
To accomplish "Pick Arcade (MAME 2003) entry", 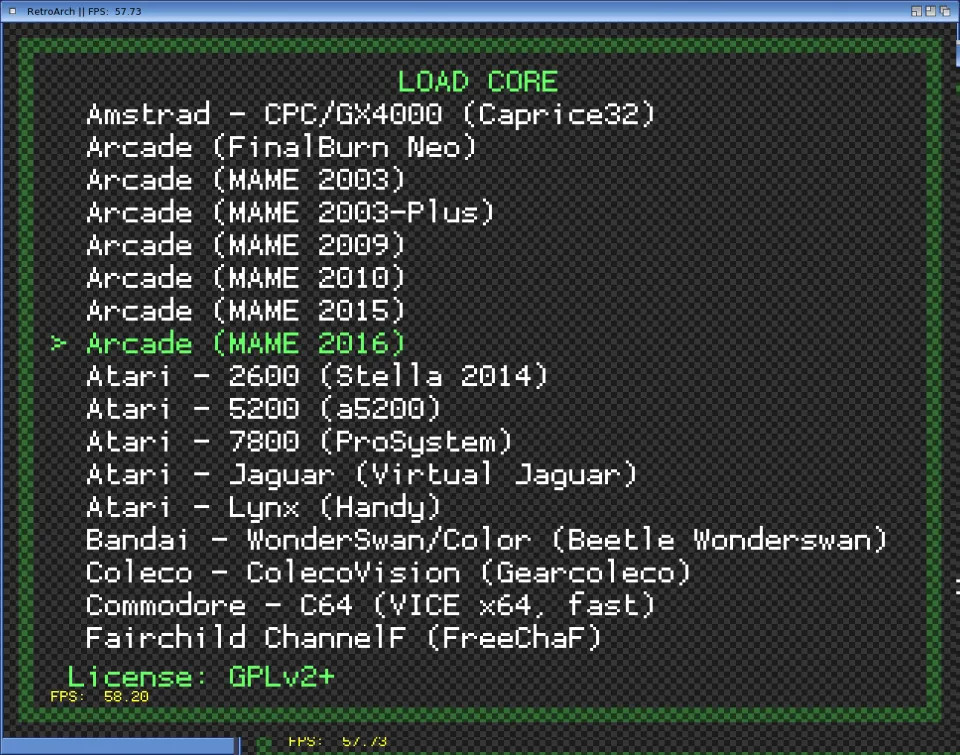I will point(245,180).
